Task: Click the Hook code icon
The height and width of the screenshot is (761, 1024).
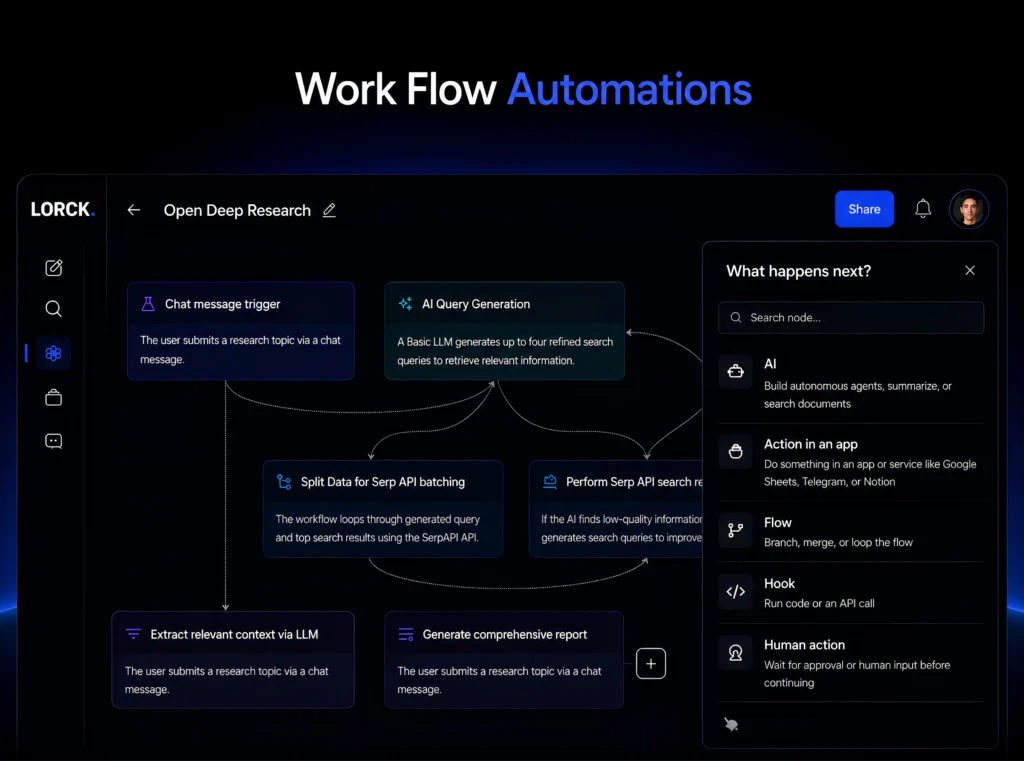Action: 735,591
